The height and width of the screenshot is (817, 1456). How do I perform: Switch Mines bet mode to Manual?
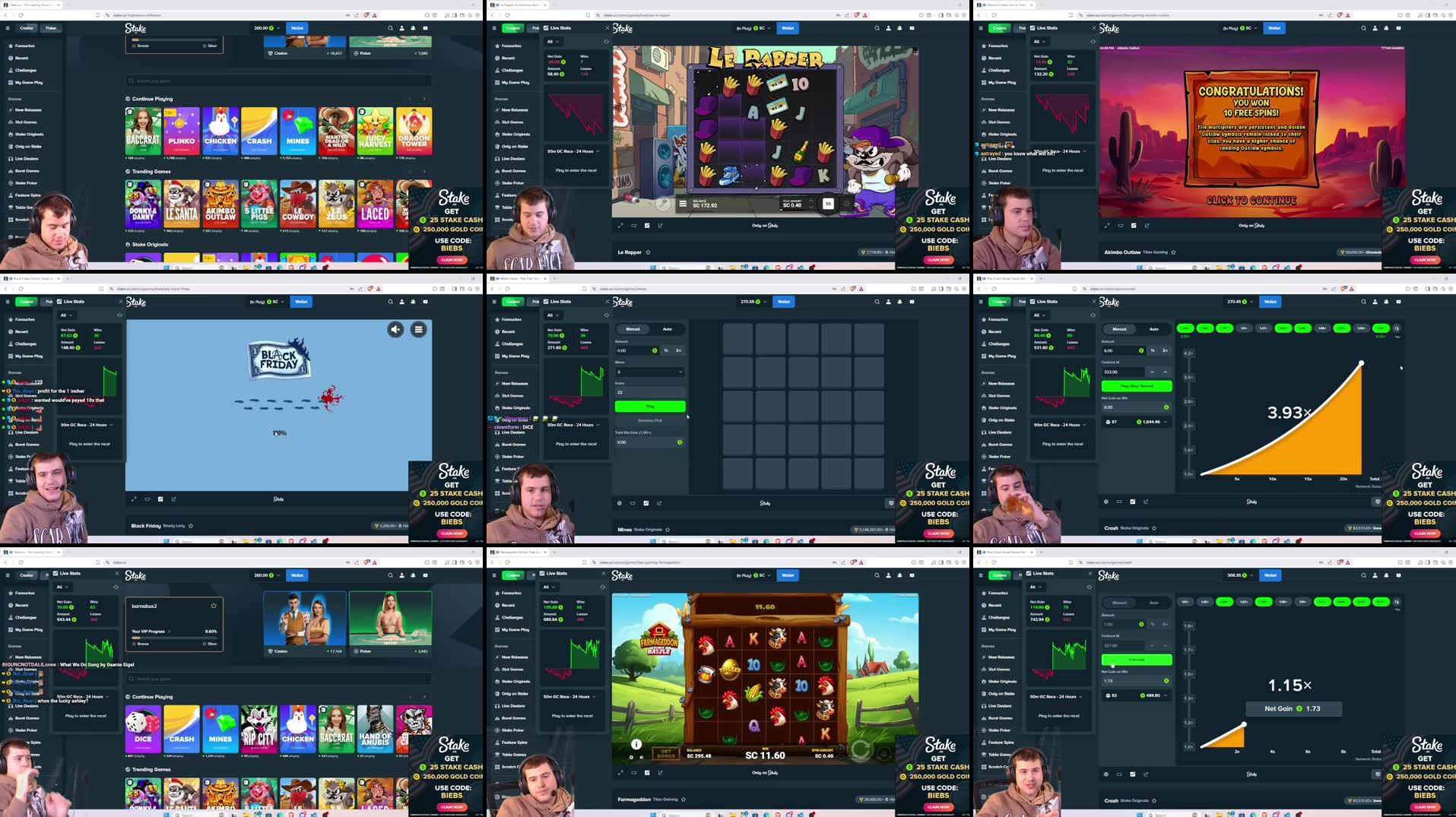pyautogui.click(x=634, y=328)
